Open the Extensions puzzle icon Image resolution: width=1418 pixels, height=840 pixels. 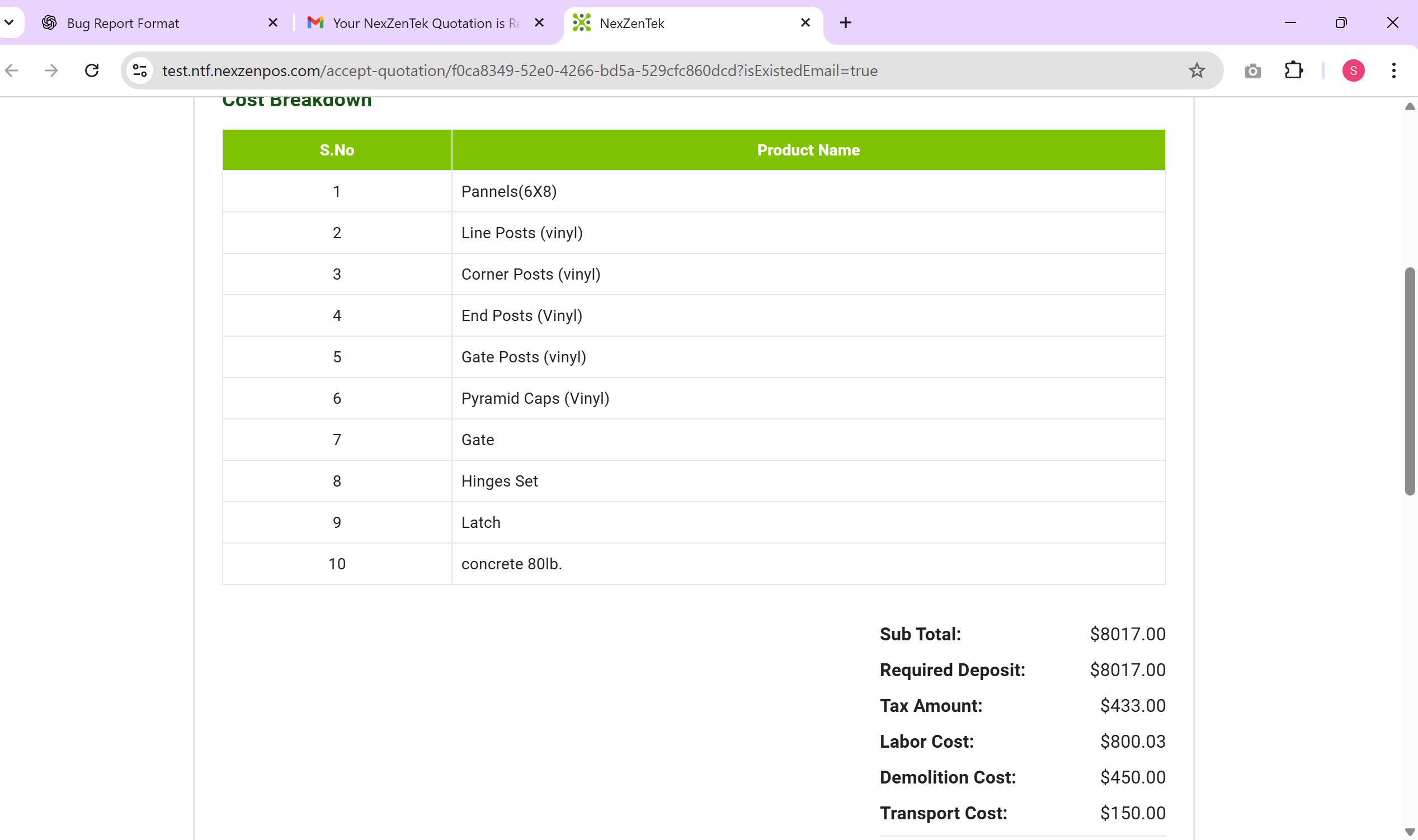tap(1293, 70)
